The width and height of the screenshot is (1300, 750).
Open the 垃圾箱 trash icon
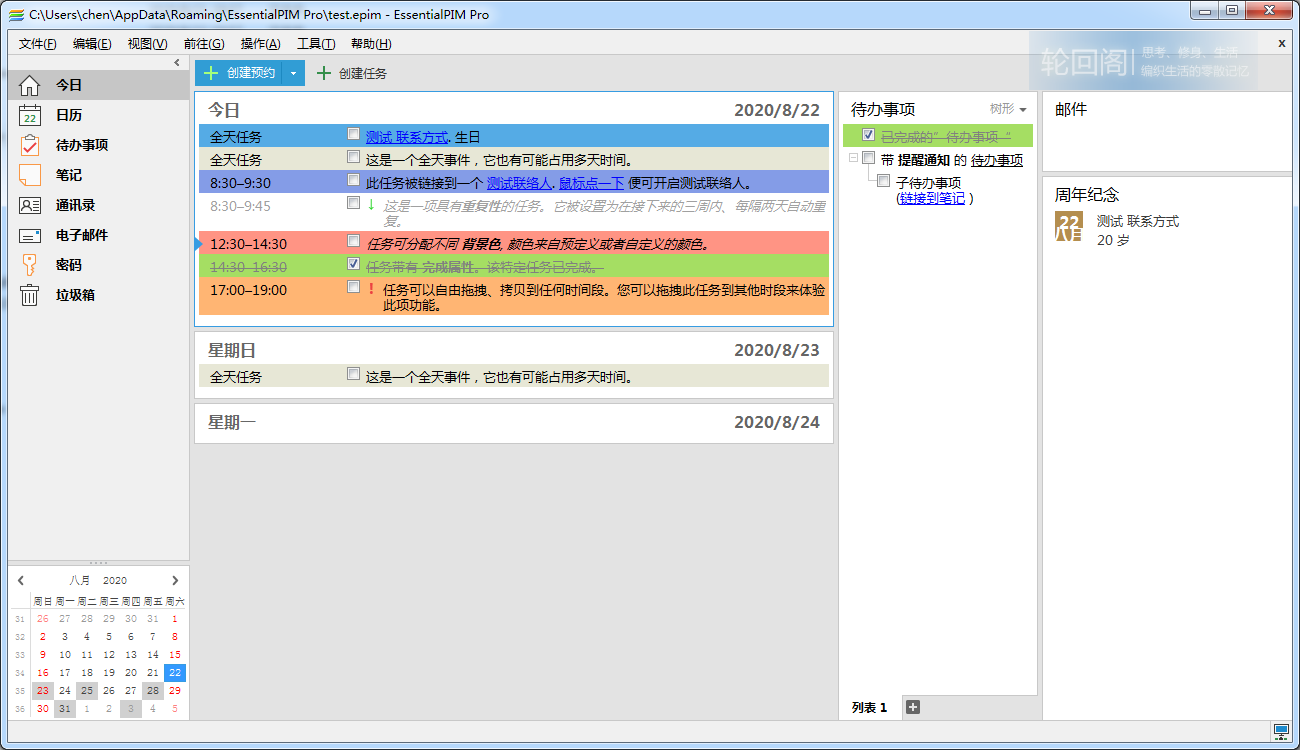click(30, 295)
